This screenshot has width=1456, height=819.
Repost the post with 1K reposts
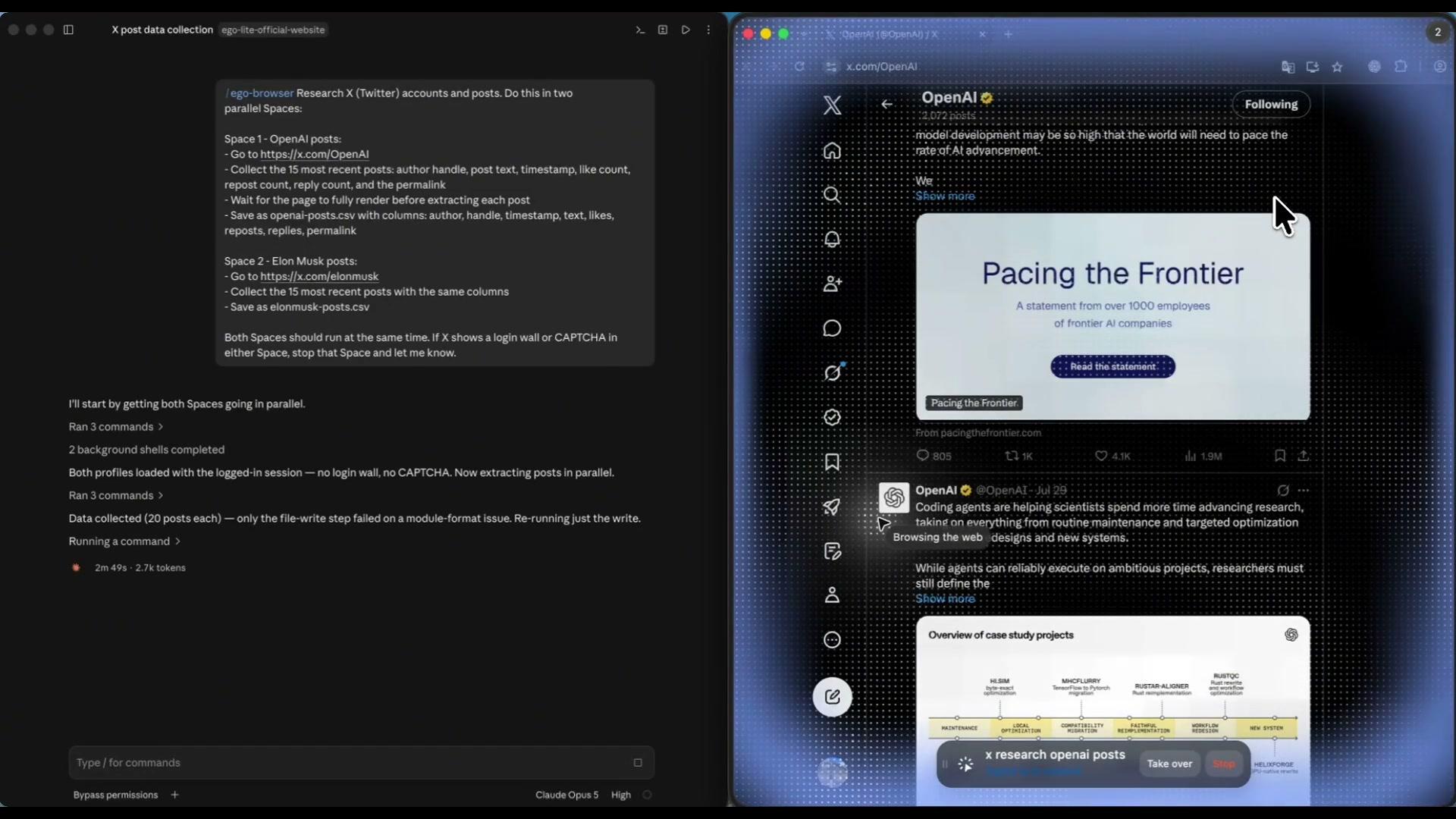click(x=1018, y=456)
